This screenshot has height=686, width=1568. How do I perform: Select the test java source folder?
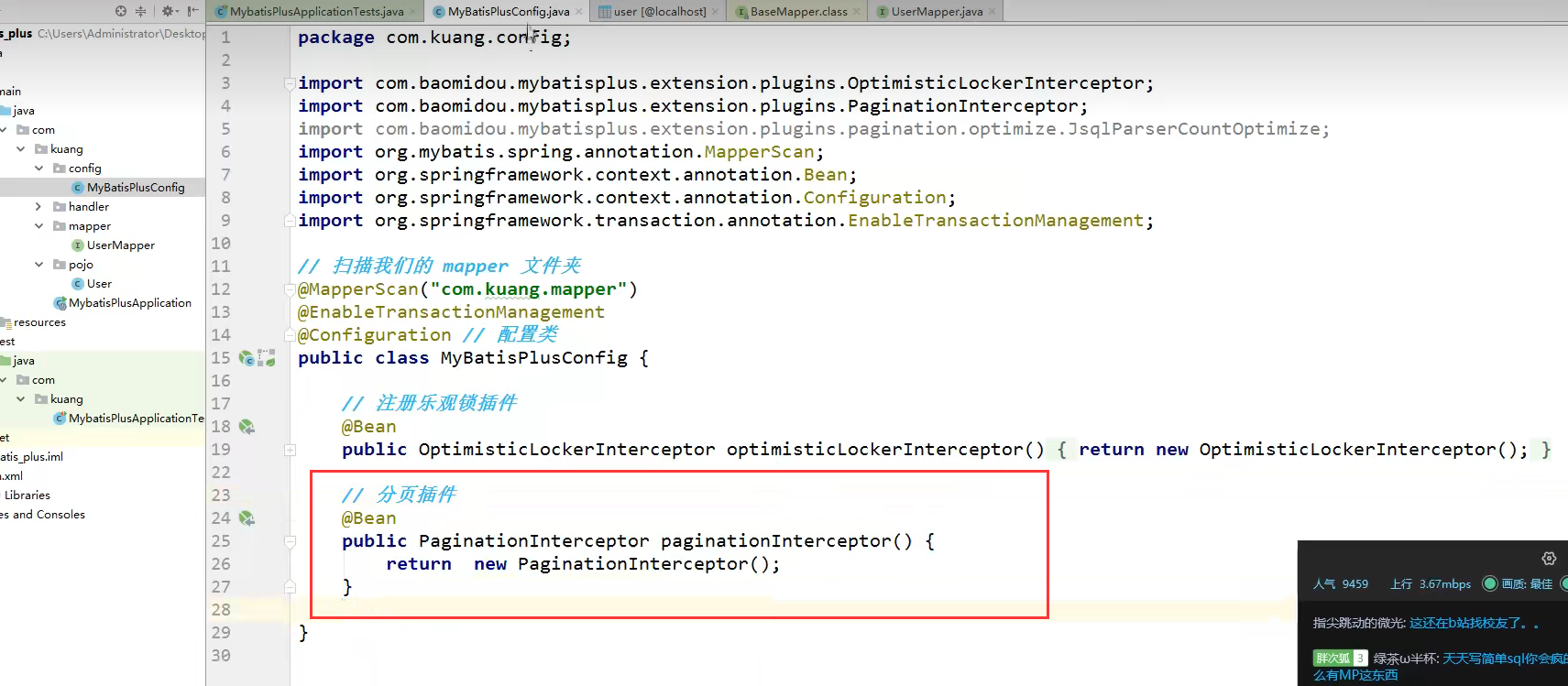click(24, 361)
